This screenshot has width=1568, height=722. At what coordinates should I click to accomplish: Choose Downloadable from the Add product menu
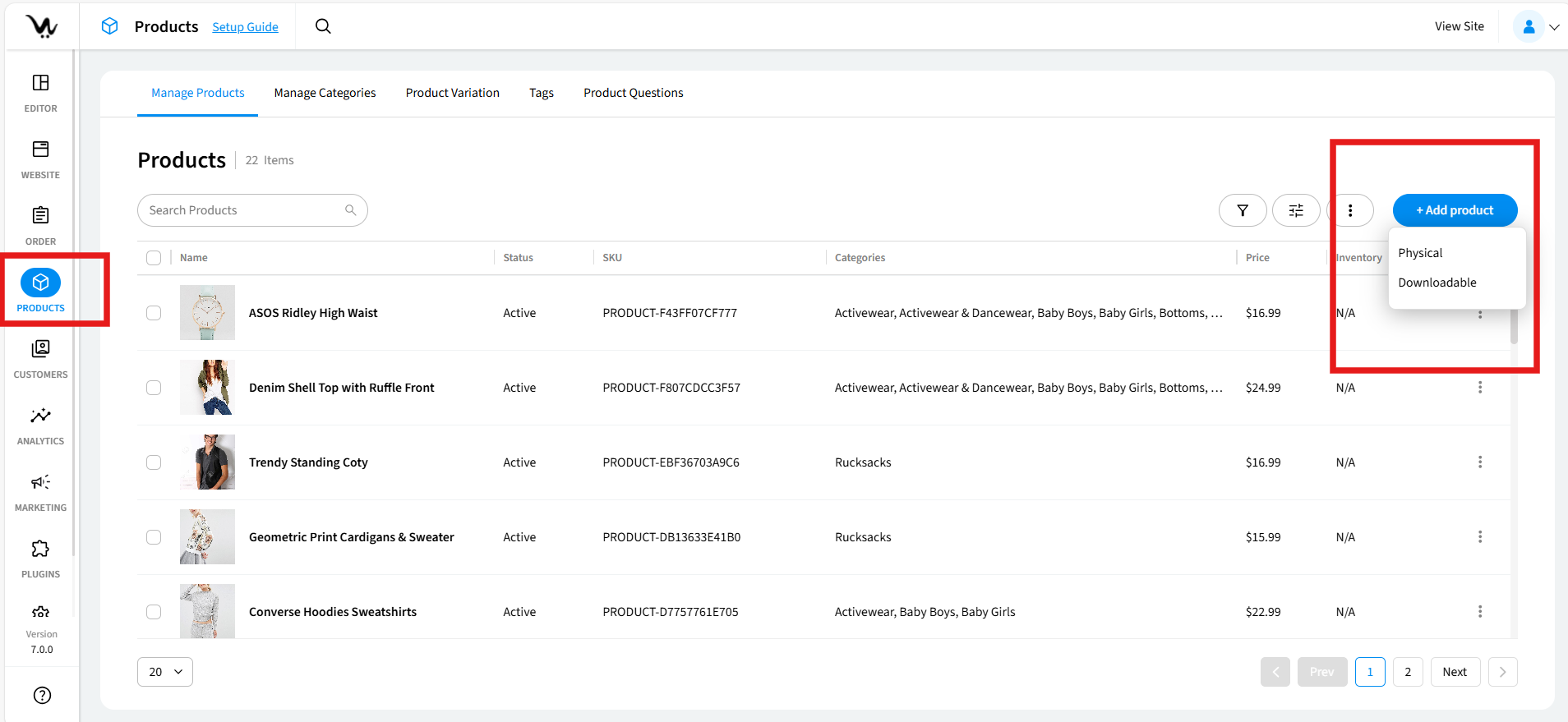pos(1437,283)
